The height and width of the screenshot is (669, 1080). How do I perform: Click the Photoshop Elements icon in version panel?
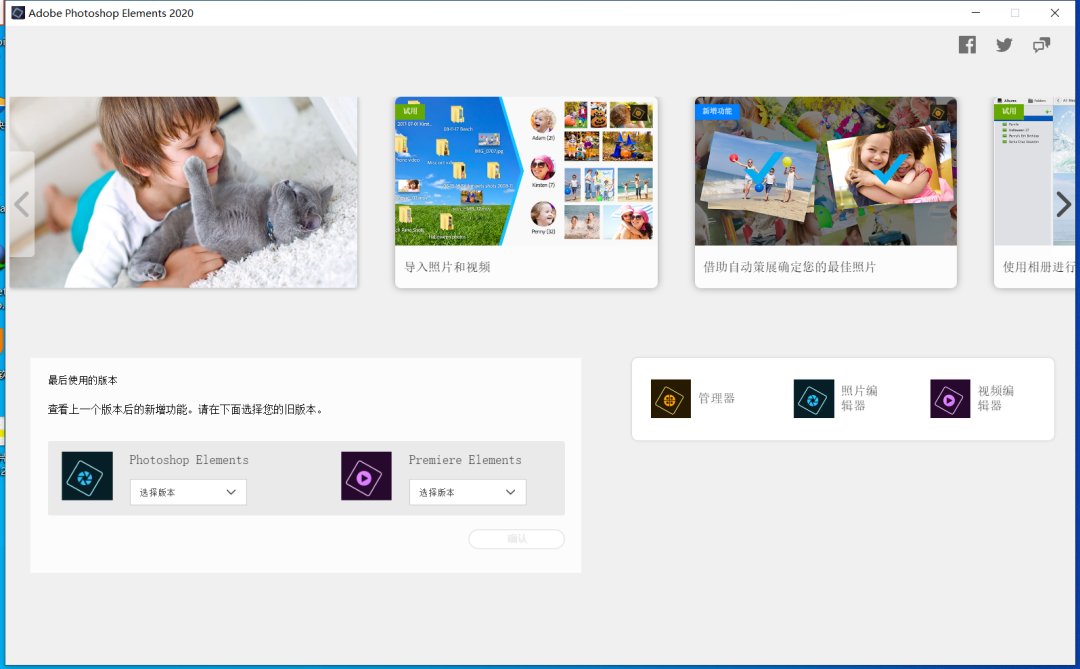[x=87, y=476]
